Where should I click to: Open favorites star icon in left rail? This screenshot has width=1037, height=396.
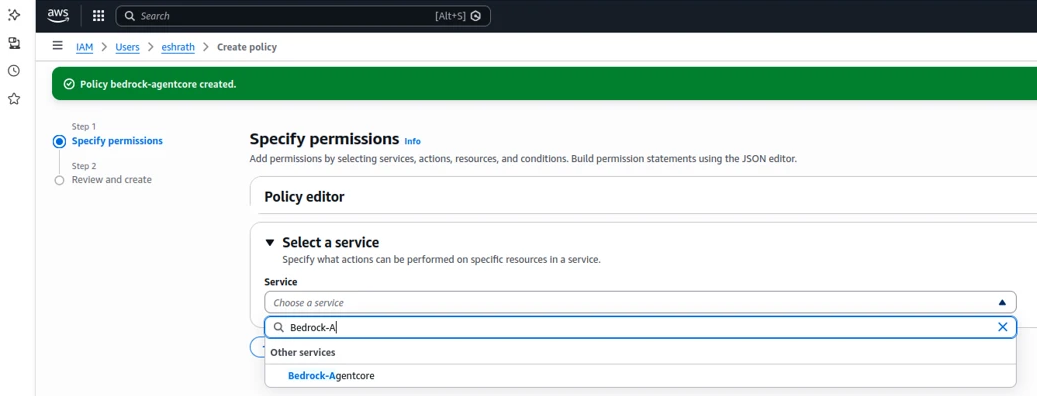coord(14,99)
